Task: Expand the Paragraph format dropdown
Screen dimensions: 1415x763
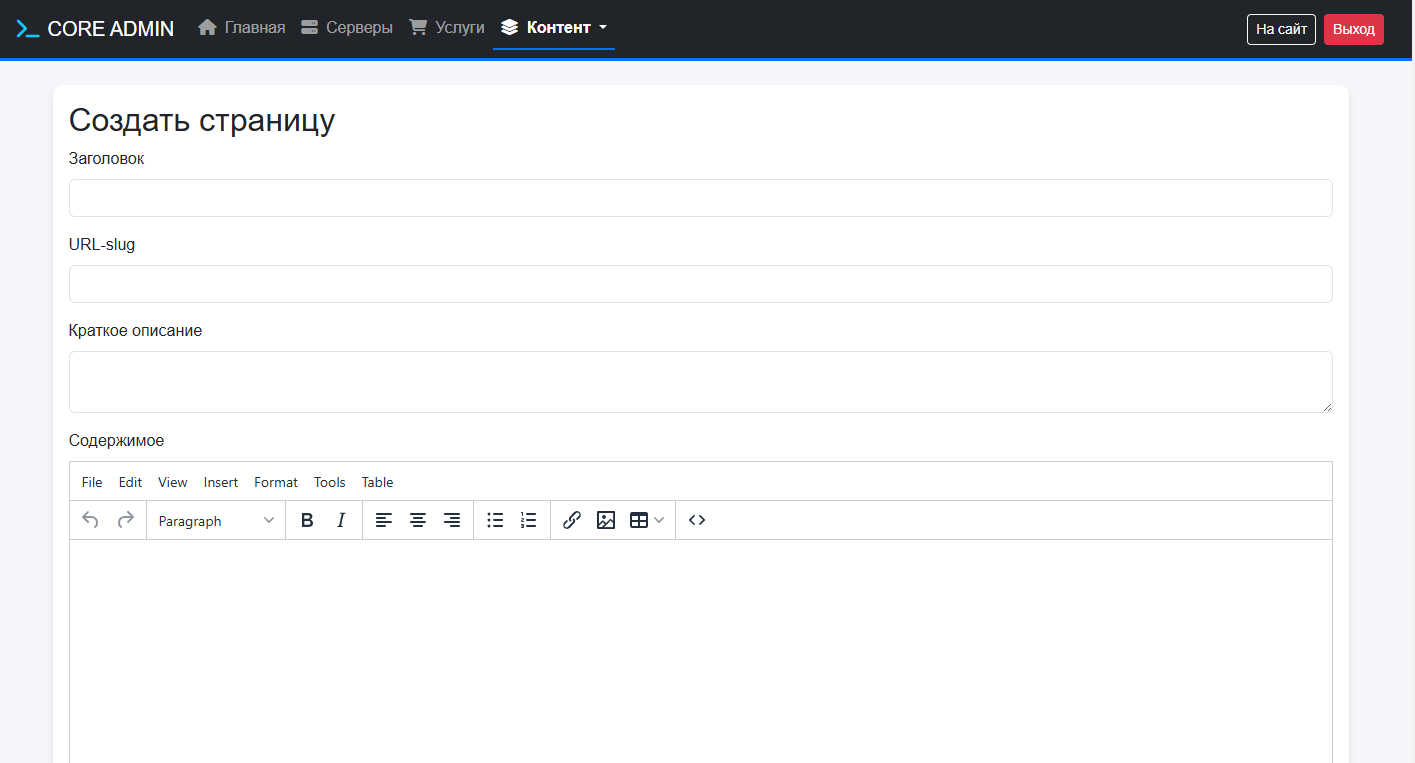Action: (216, 521)
